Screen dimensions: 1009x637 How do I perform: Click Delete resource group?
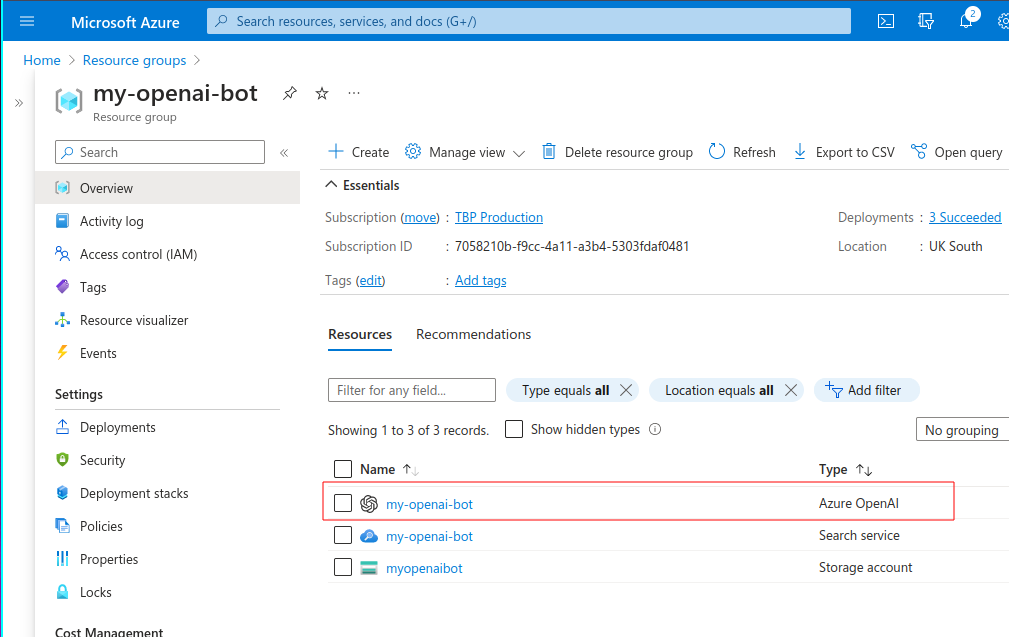pos(618,152)
